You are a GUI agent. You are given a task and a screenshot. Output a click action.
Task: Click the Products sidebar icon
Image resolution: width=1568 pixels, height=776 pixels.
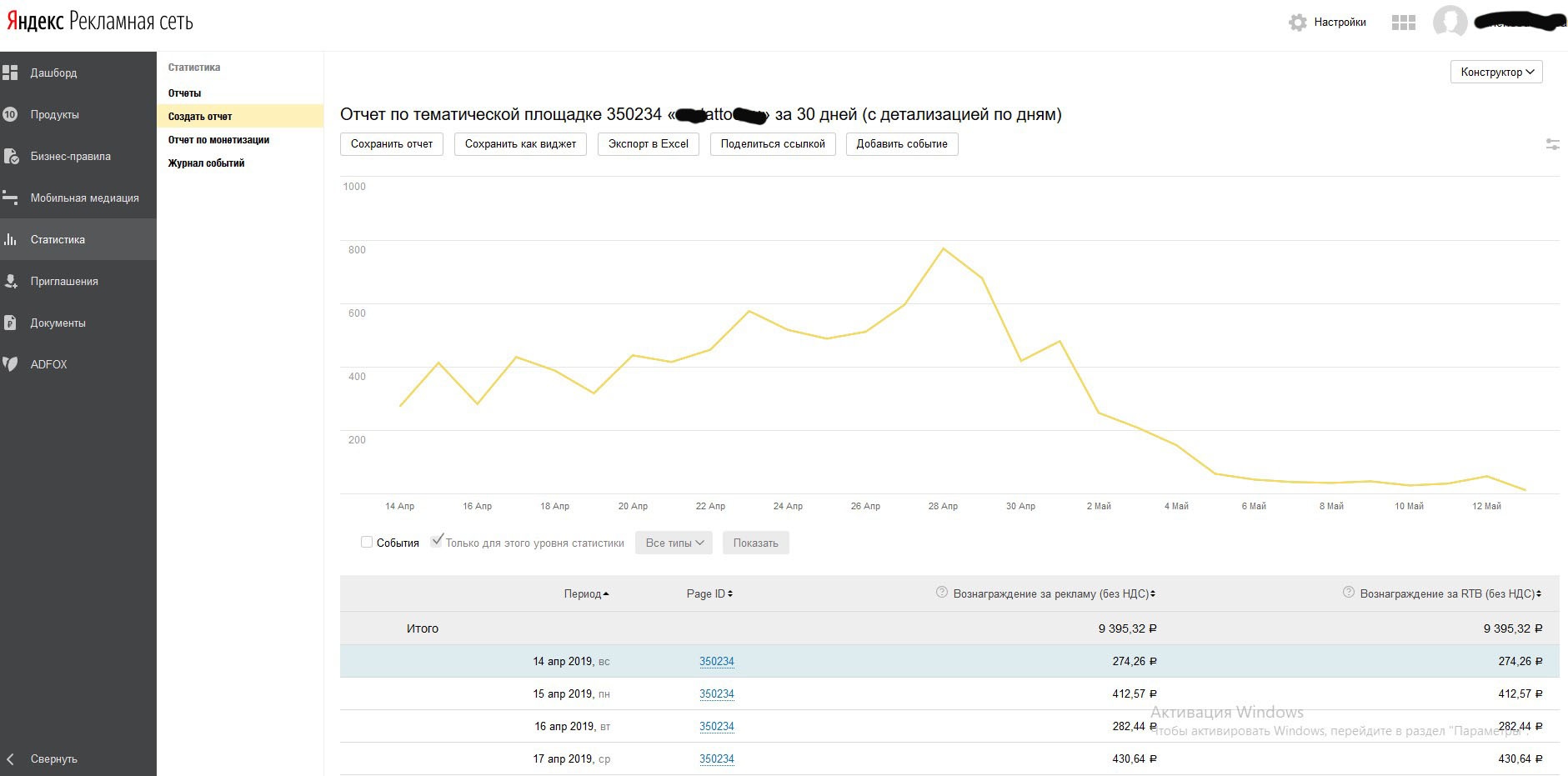click(x=10, y=114)
